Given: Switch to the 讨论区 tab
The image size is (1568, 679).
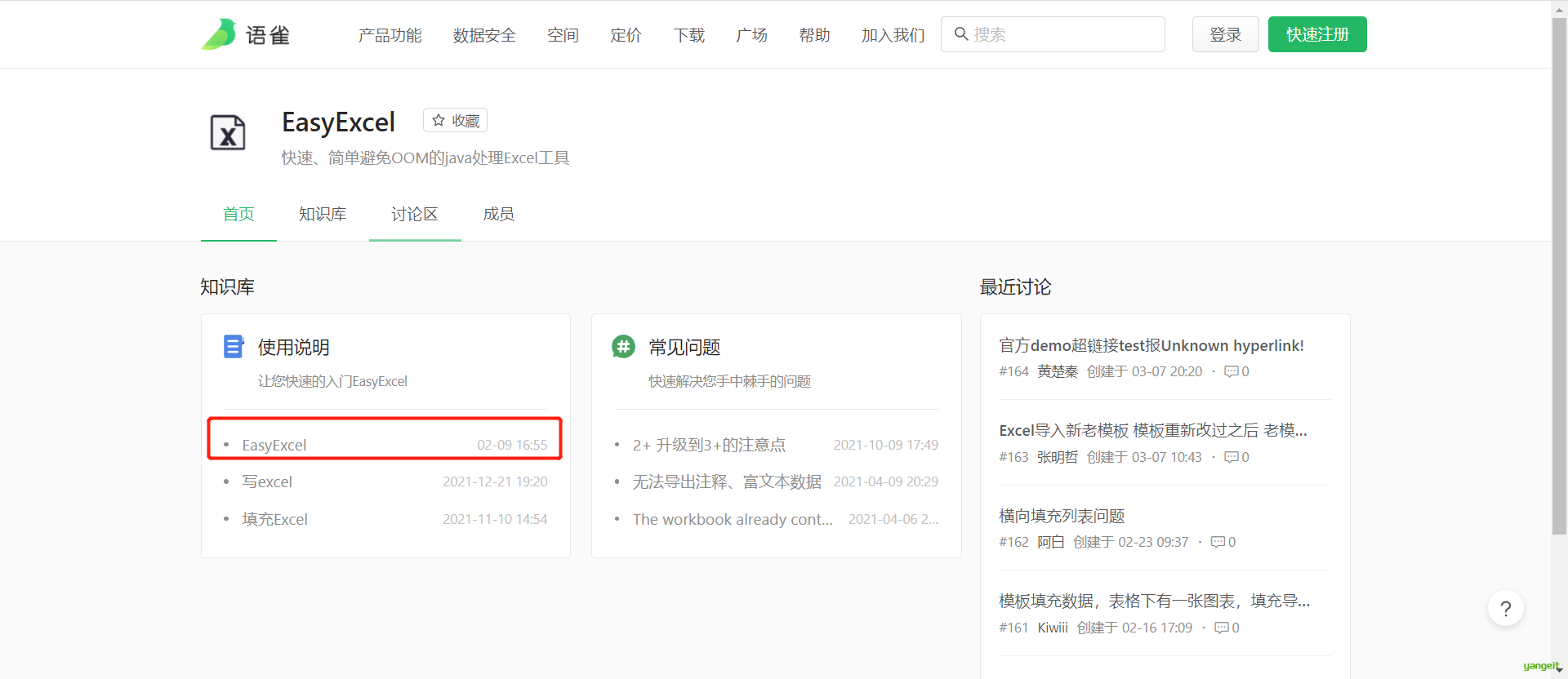Looking at the screenshot, I should (415, 214).
